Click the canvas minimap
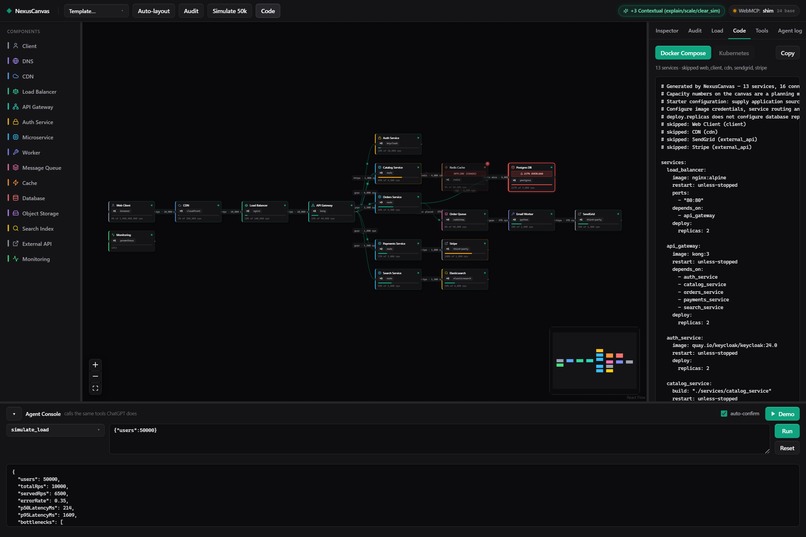 click(x=594, y=361)
